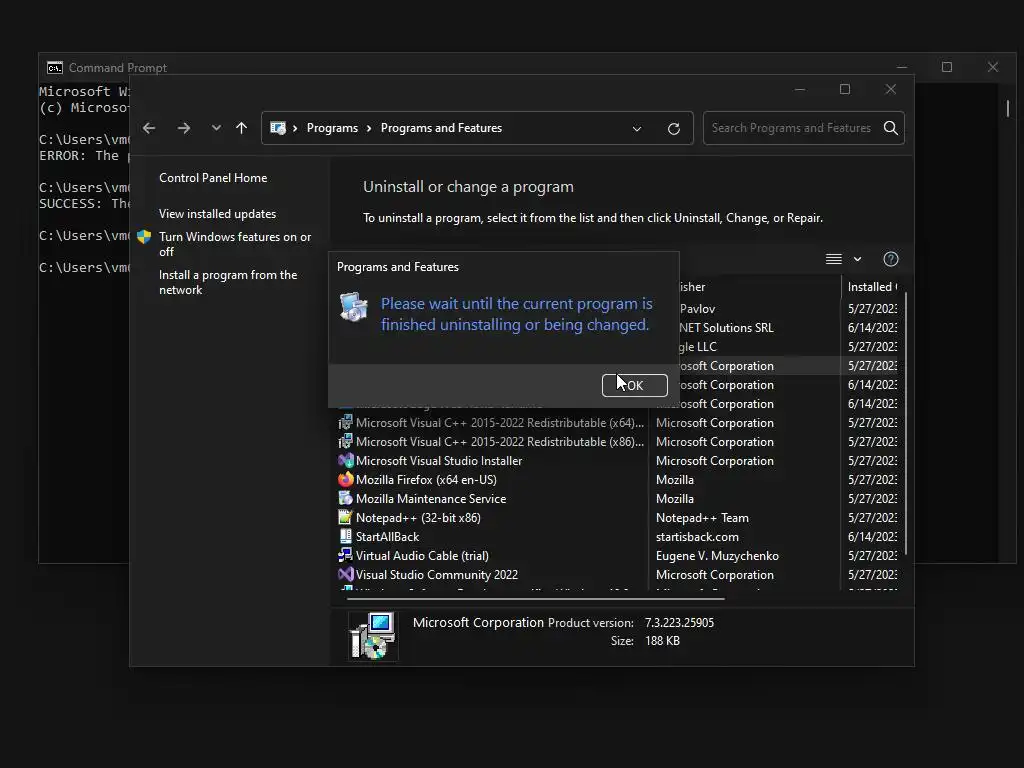Click the Installed On column header
This screenshot has height=768, width=1024.
point(872,287)
